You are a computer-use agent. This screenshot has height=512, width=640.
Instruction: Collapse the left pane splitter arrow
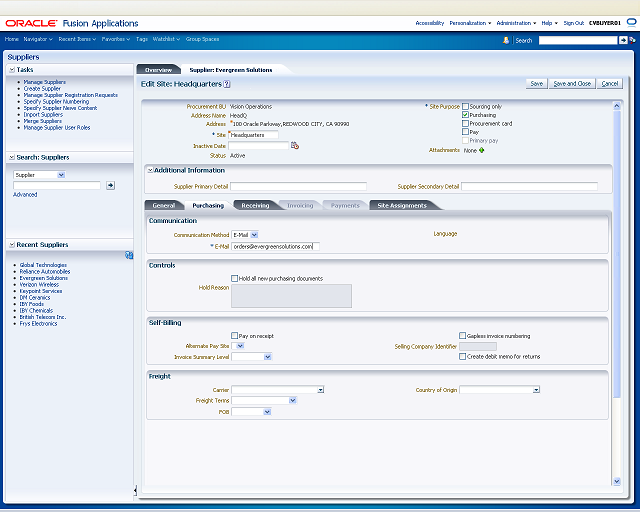tap(135, 490)
